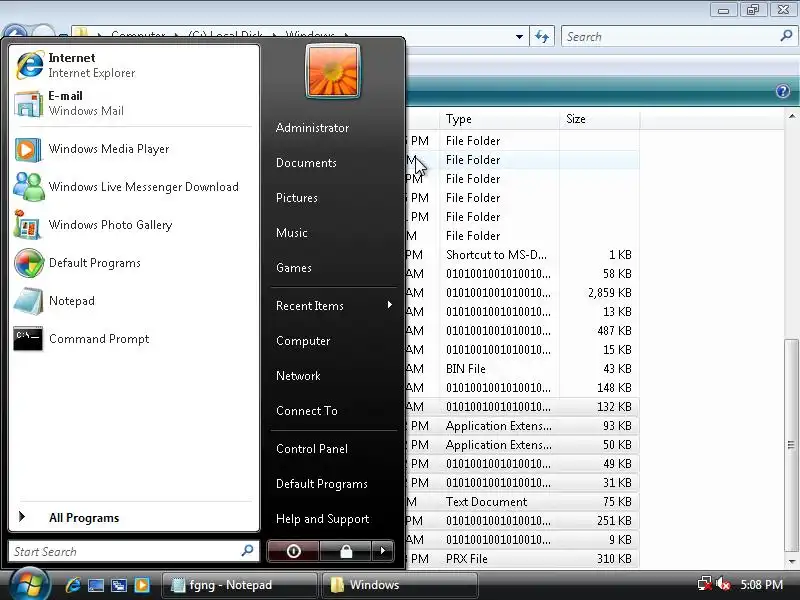The width and height of the screenshot is (800, 600).
Task: Select the BIN File row
Action: pyautogui.click(x=522, y=369)
